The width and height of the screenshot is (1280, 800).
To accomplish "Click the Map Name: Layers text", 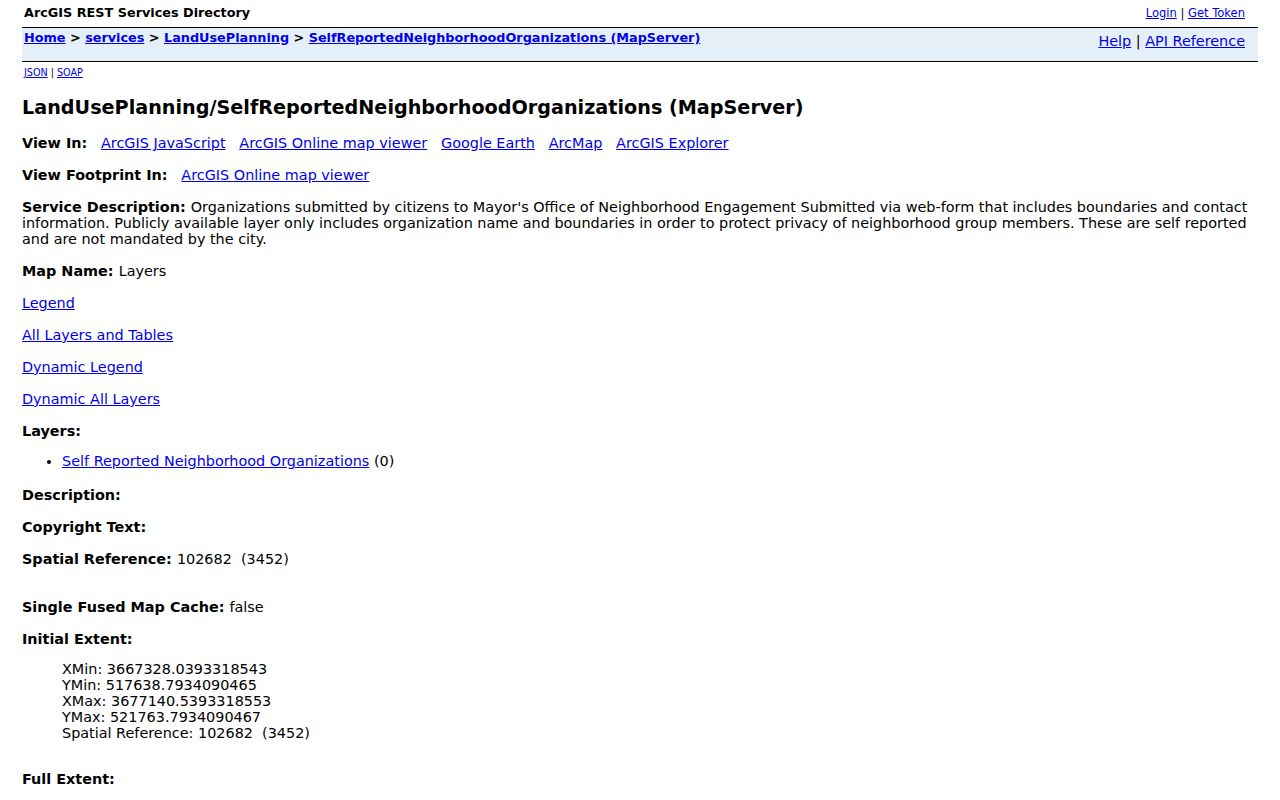I will [94, 271].
